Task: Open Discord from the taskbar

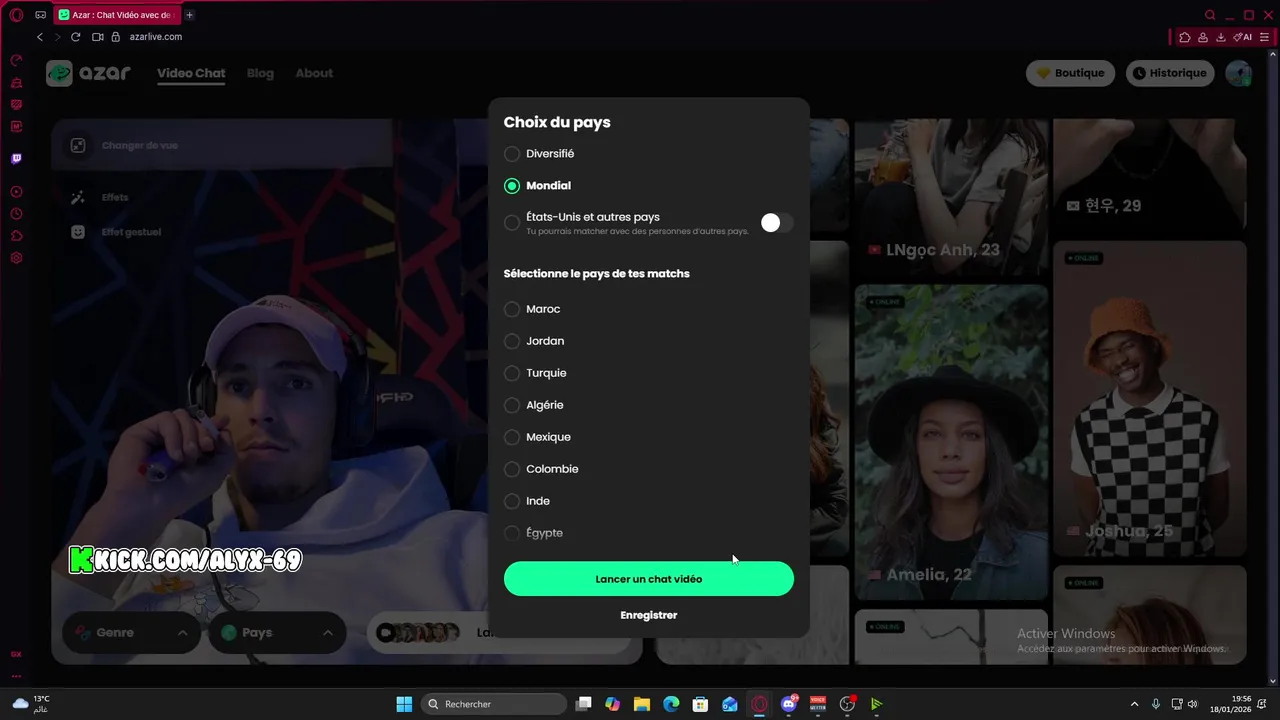Action: [789, 704]
